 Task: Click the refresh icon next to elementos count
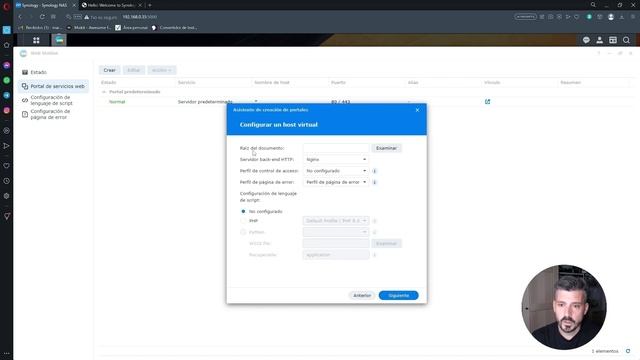pos(628,351)
